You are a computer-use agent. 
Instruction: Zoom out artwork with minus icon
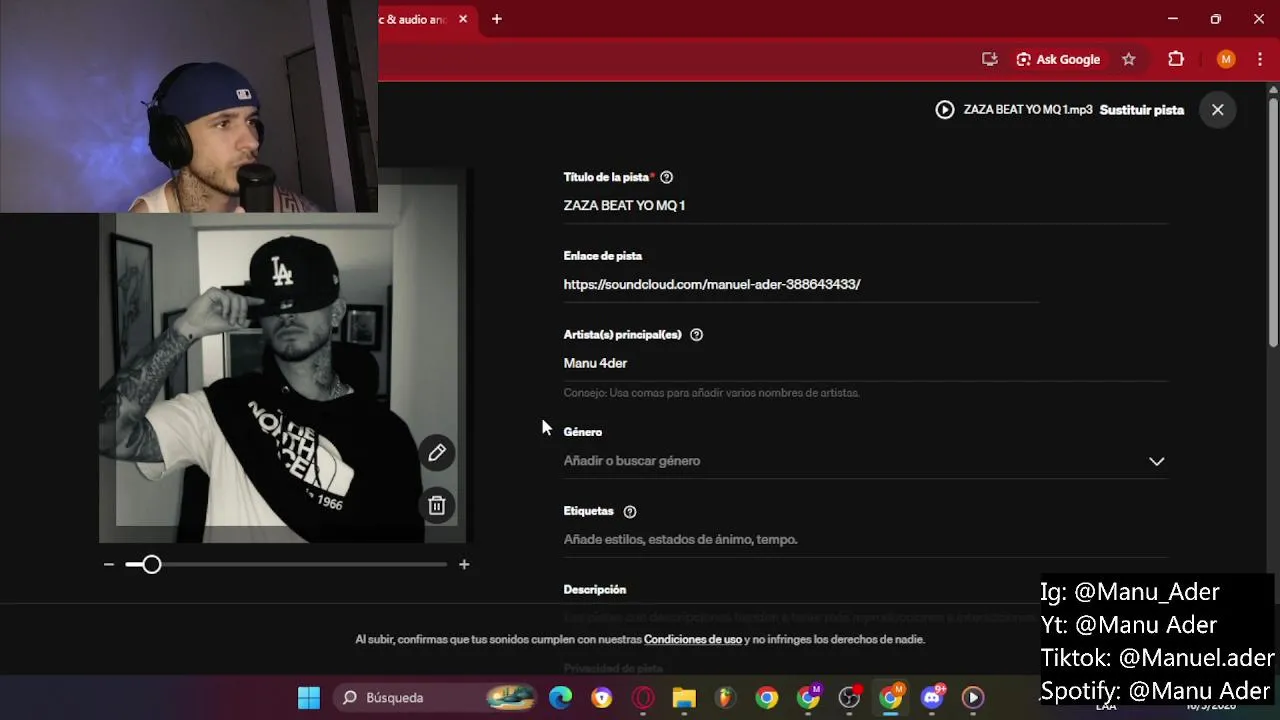click(108, 565)
